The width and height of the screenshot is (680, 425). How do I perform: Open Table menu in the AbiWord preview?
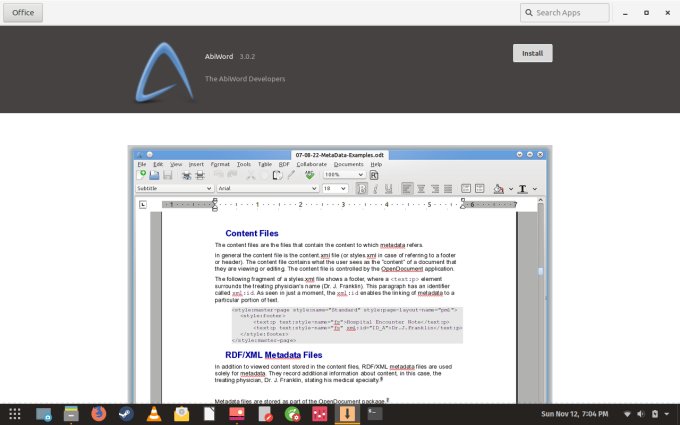click(265, 164)
